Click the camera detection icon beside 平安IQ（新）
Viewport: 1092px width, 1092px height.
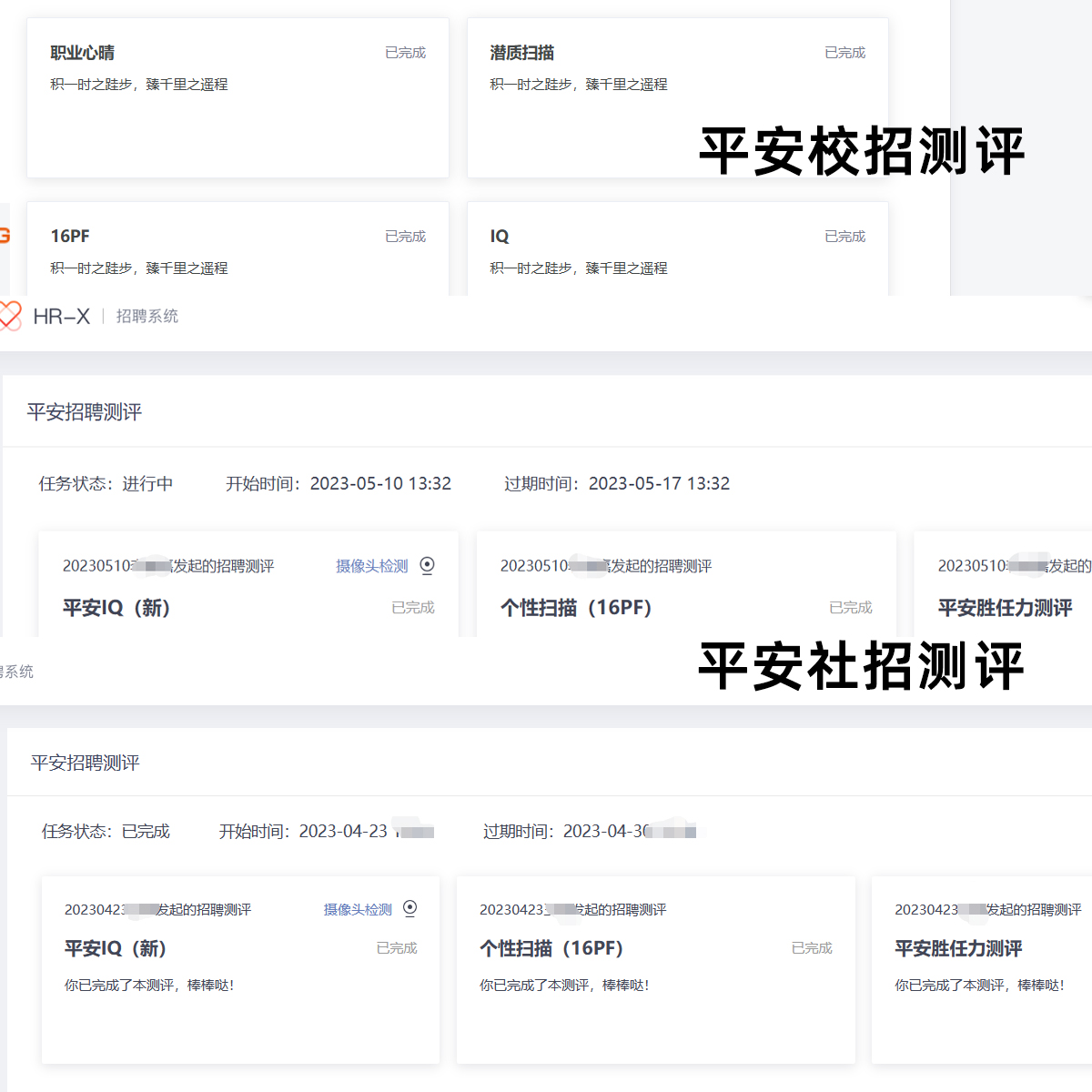[x=427, y=565]
